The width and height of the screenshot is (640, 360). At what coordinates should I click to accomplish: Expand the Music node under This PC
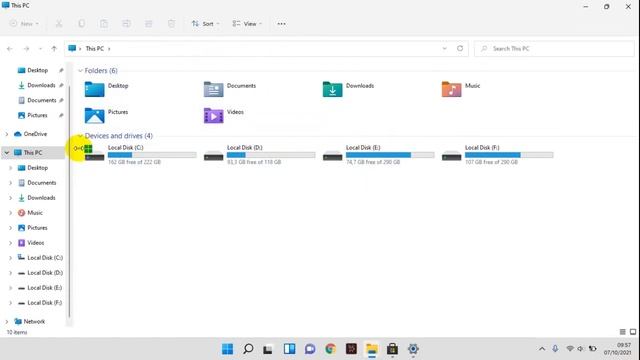[x=11, y=213]
